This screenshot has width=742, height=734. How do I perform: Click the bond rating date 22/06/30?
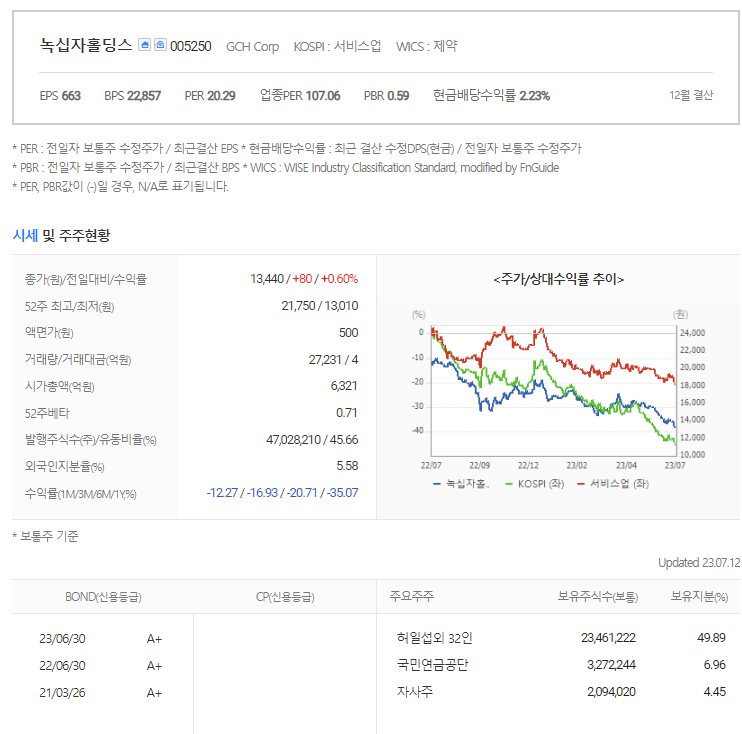(62, 666)
